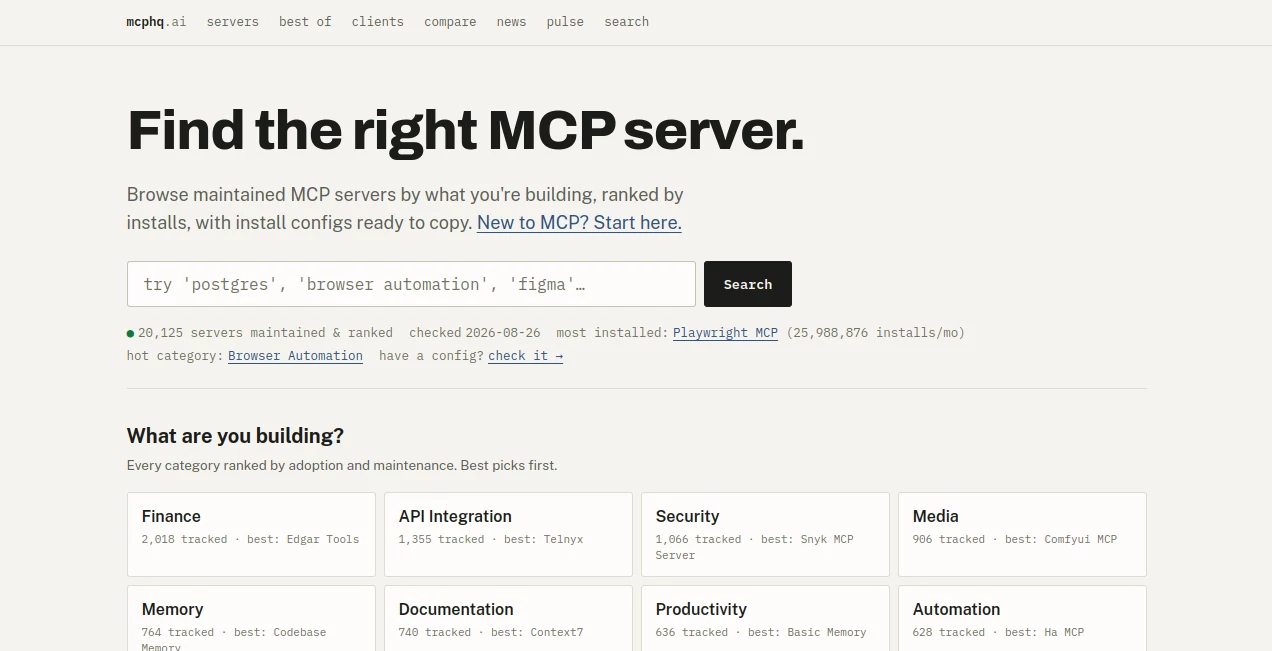Click the '636 tracked · best: Basic Memory' text

[761, 632]
